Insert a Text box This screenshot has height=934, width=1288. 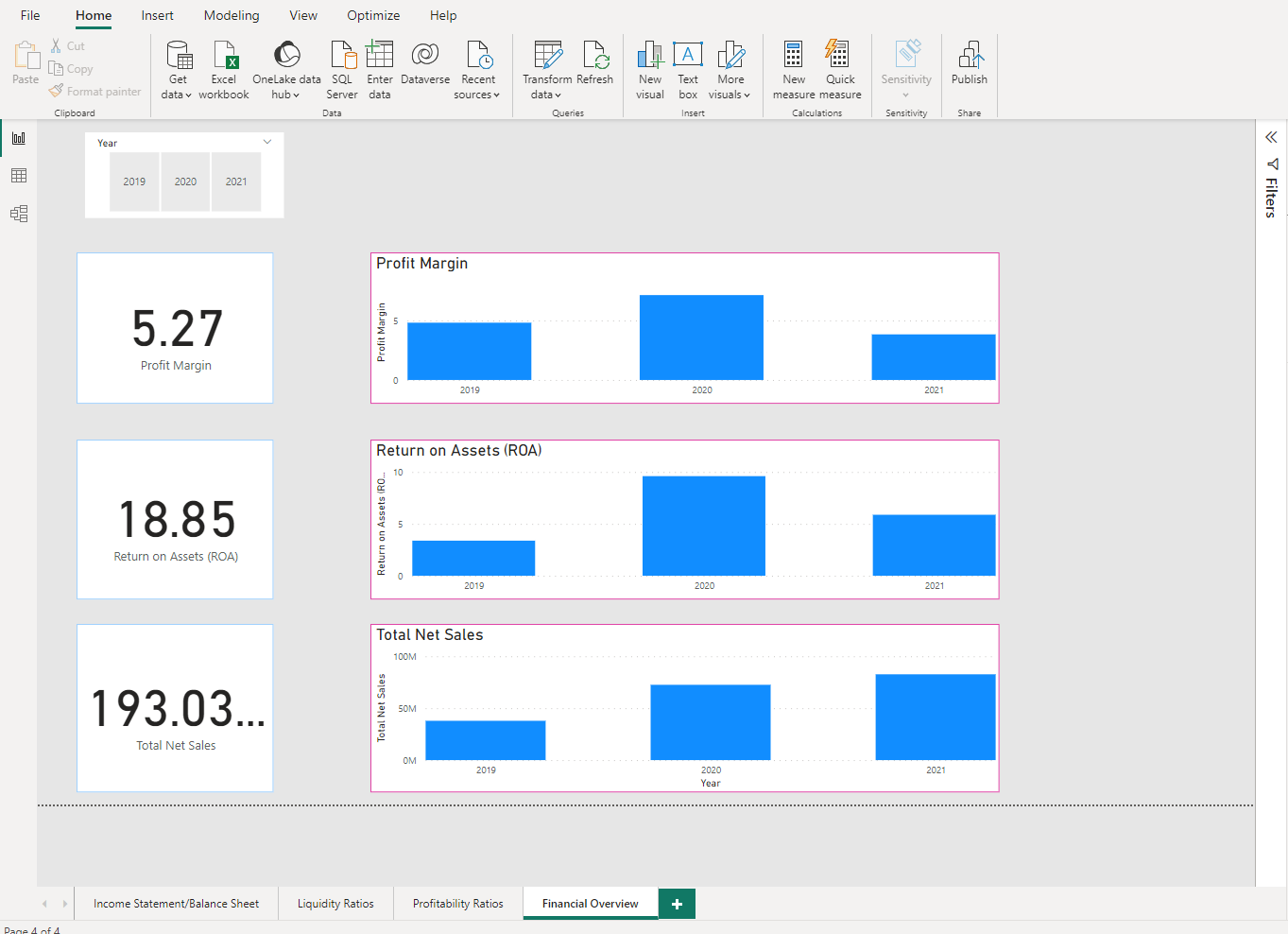click(688, 69)
